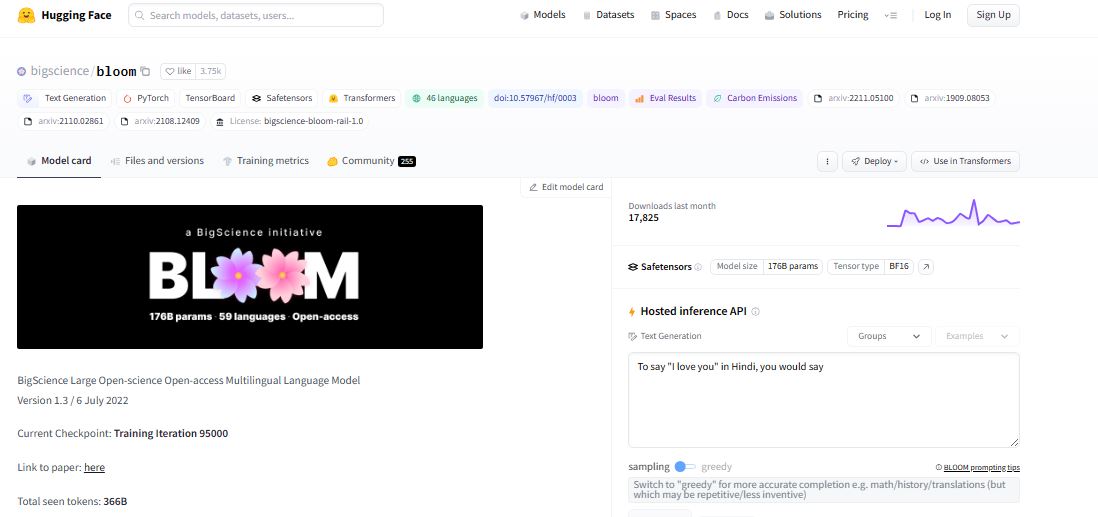Open the Groups dropdown
This screenshot has width=1098, height=517.
click(888, 336)
